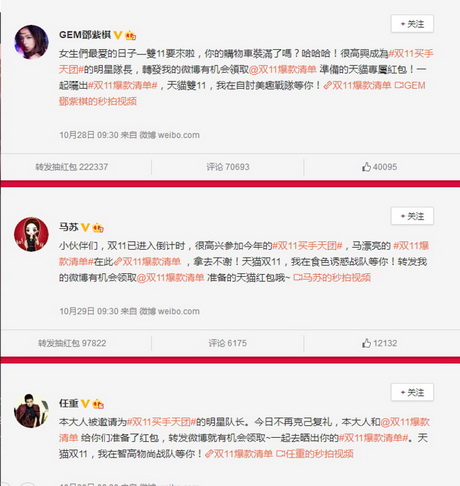Click the verified V badge beside GEM邓紫棋
This screenshot has height=486, width=460.
(118, 35)
